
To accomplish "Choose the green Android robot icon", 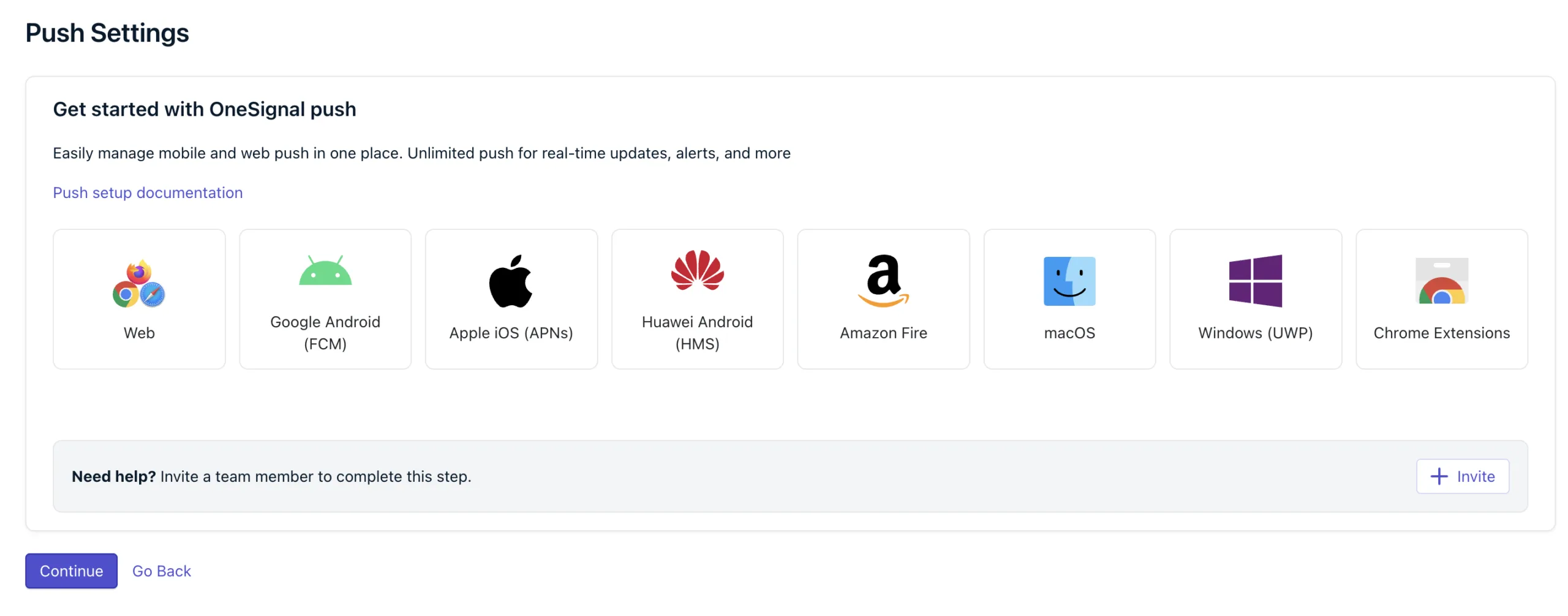I will pos(325,270).
